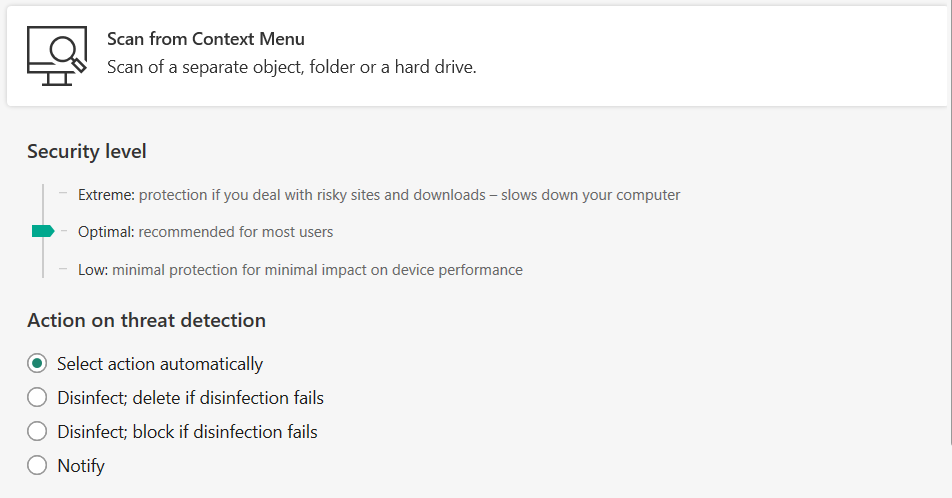
Task: Click the tick mark beside Extreme
Action: click(x=63, y=194)
